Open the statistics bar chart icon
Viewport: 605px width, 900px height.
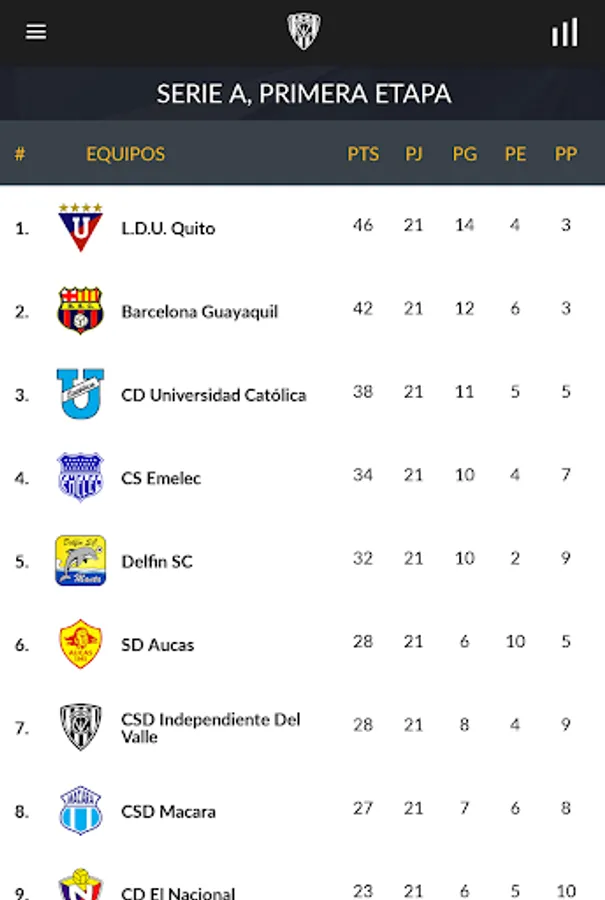(564, 32)
